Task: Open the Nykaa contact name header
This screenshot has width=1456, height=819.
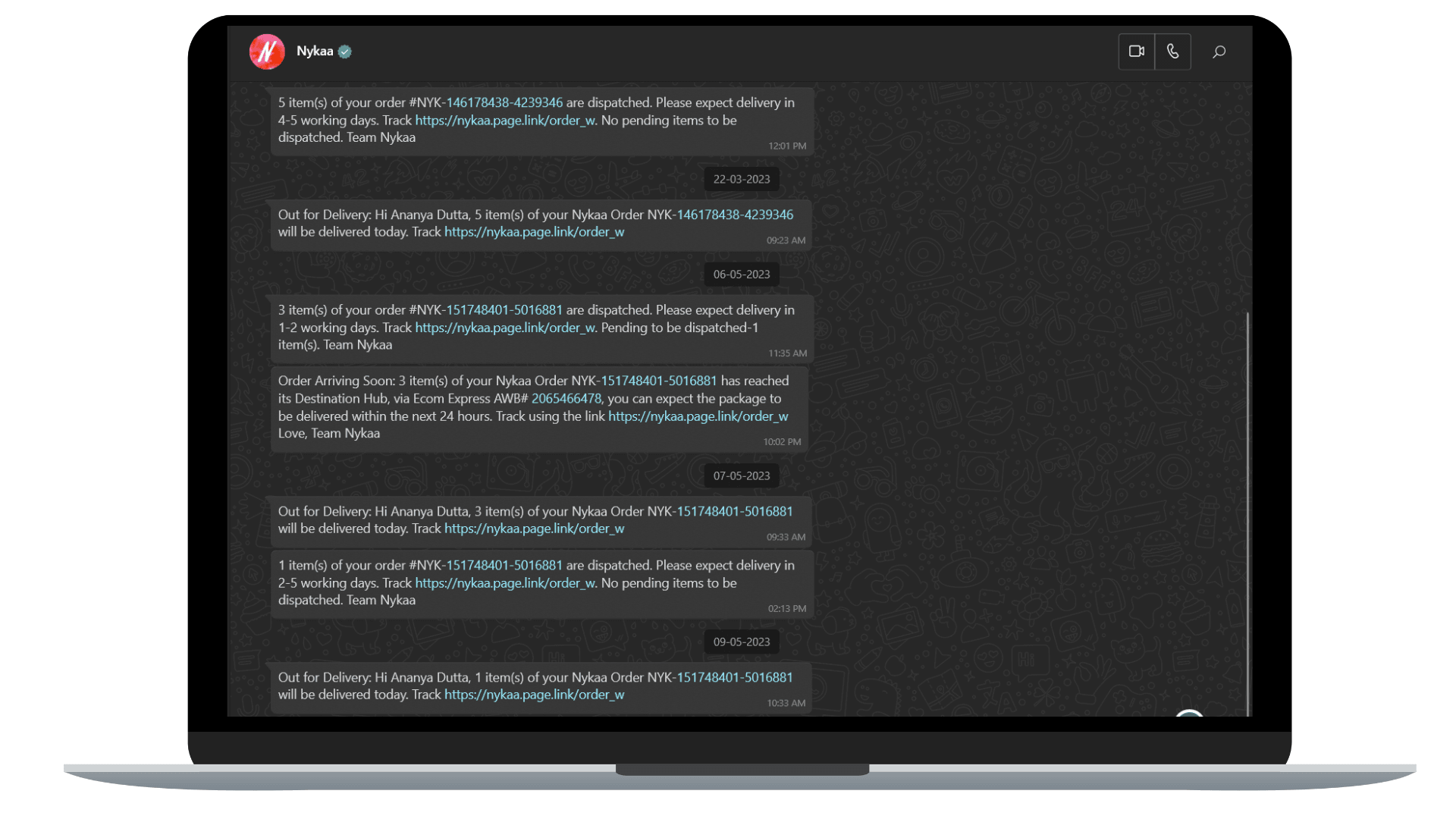Action: pyautogui.click(x=315, y=52)
